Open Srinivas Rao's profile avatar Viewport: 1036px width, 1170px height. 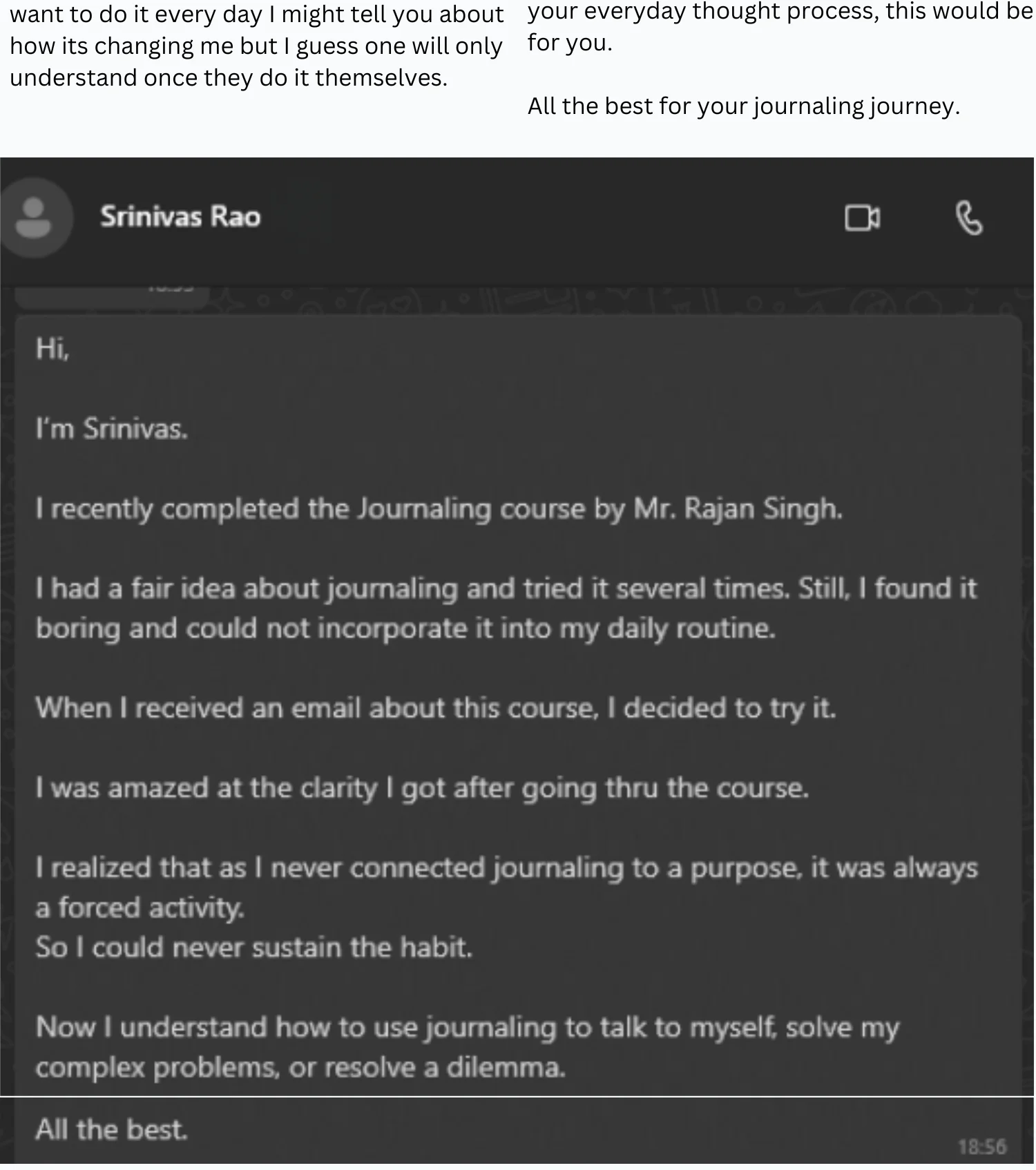pos(33,218)
